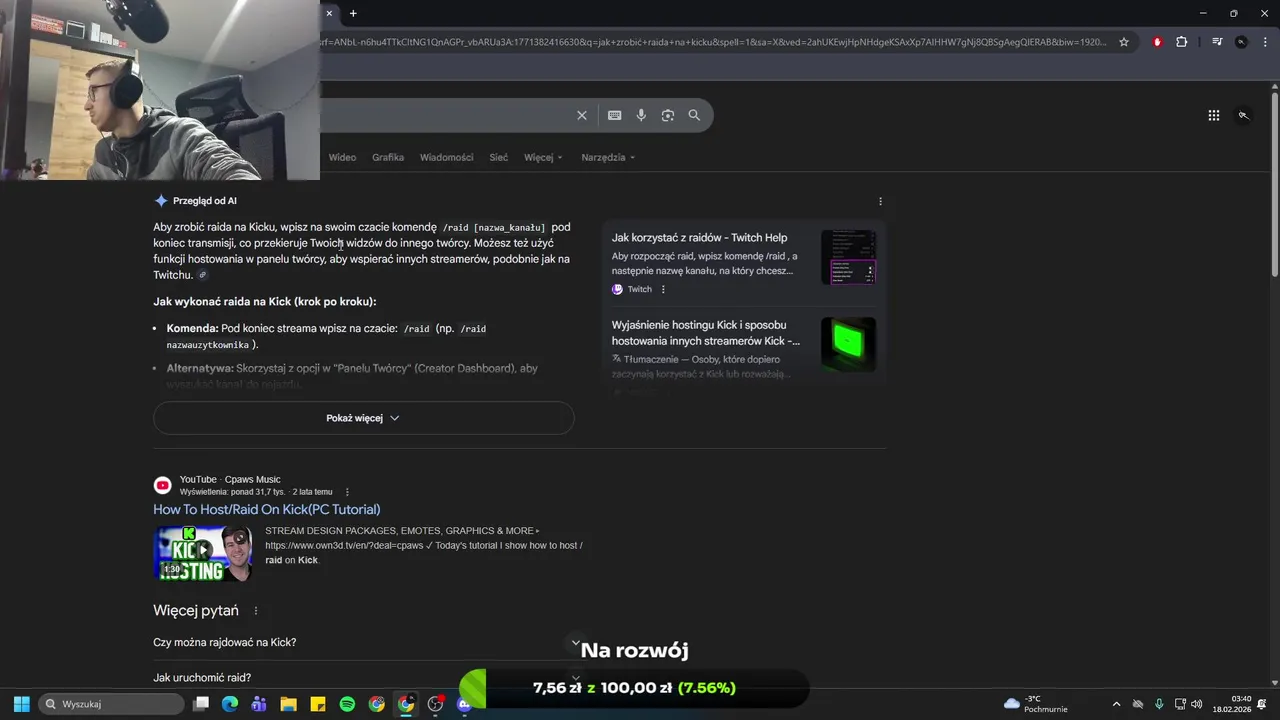Open OBS Studio from taskbar

pos(435,704)
